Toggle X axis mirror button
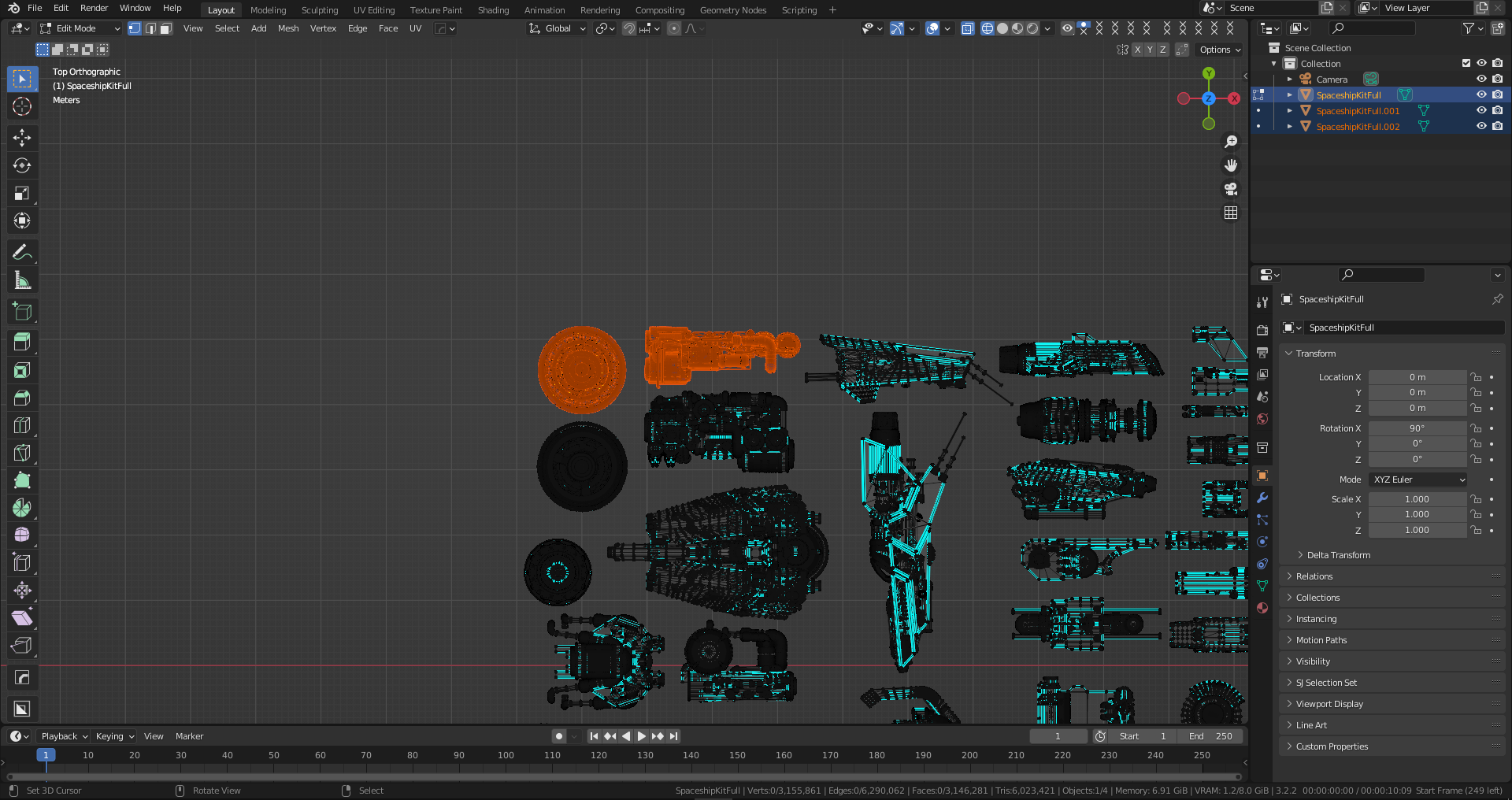The height and width of the screenshot is (800, 1512). tap(1137, 50)
